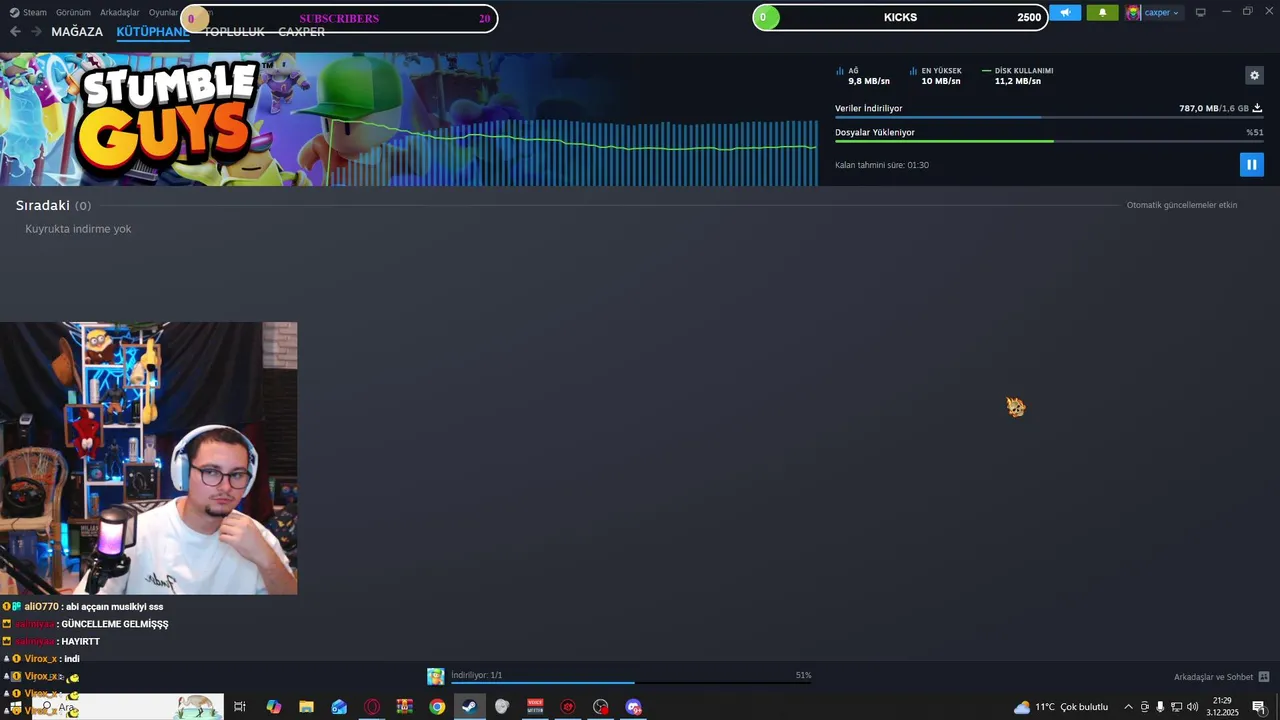Click the AĞ 9,8 MB/sn network stat
Viewport: 1280px width, 720px height.
pyautogui.click(x=863, y=76)
